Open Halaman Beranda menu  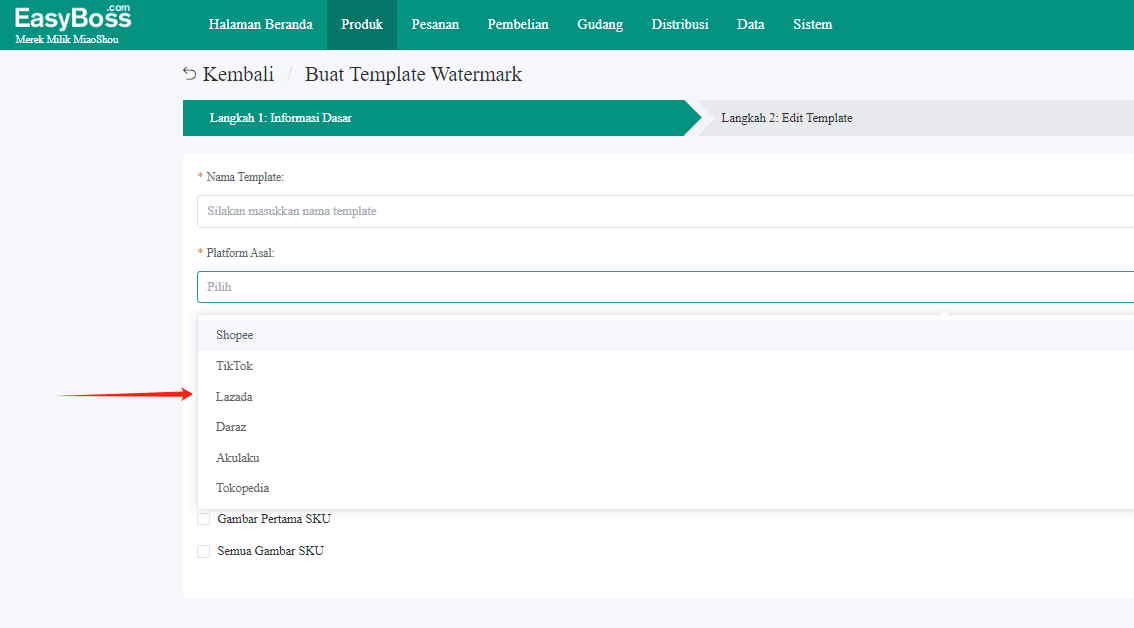[260, 25]
